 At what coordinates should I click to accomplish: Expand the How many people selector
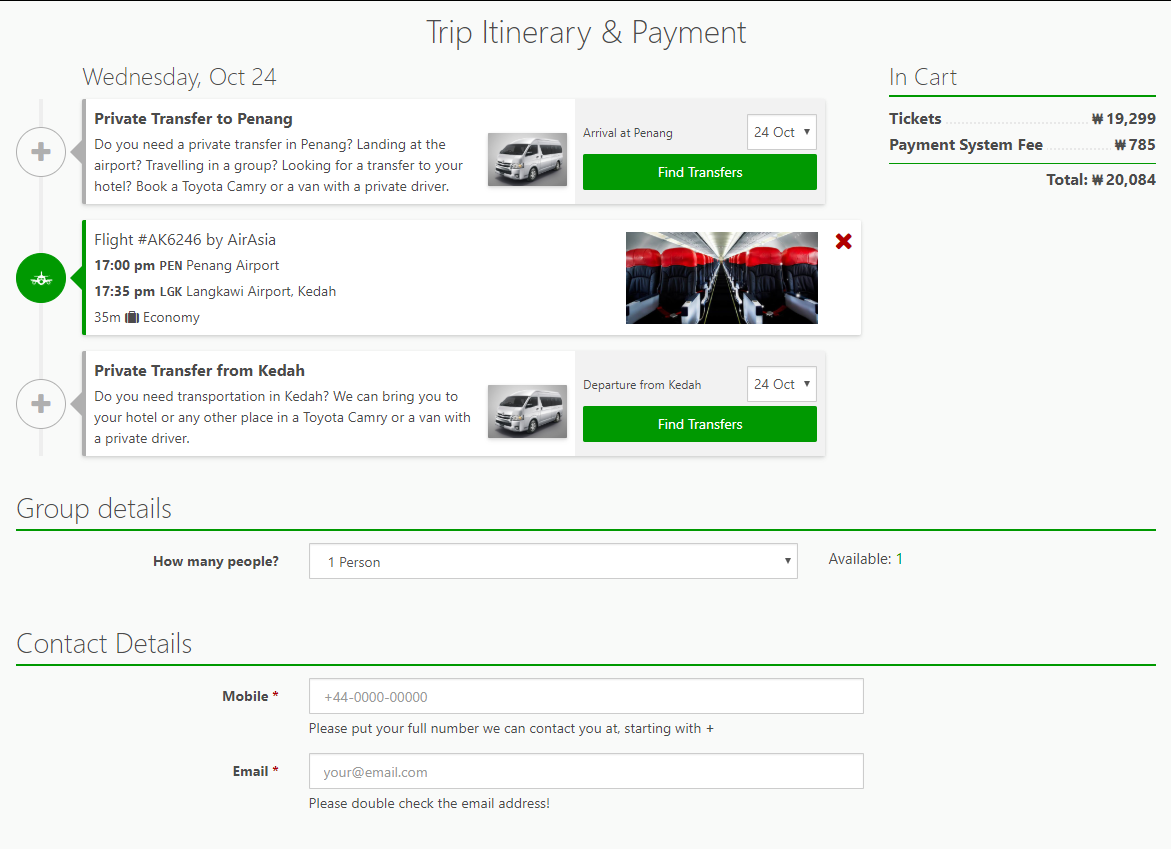[553, 562]
